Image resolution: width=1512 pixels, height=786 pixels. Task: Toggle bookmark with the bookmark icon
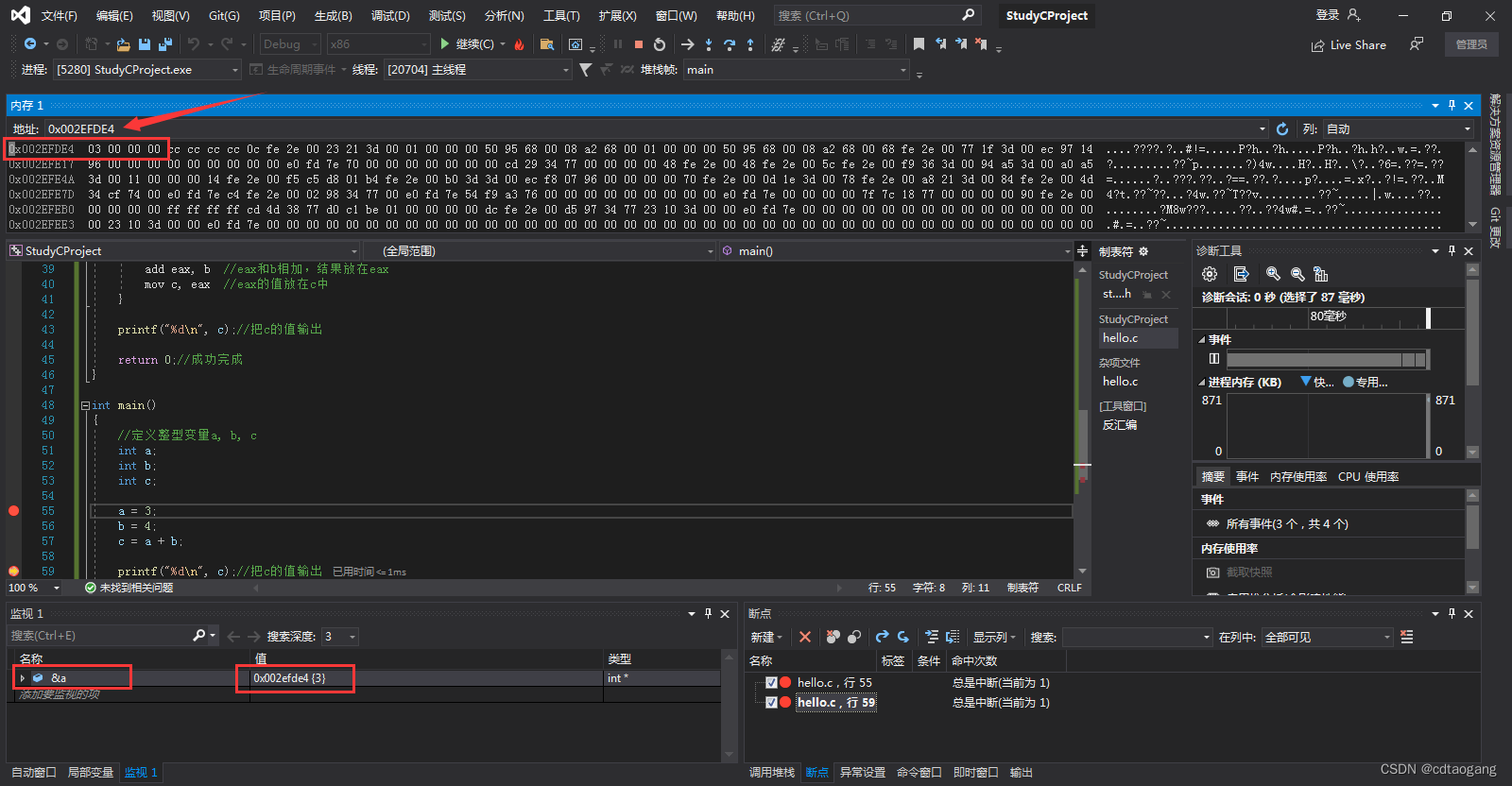(919, 44)
